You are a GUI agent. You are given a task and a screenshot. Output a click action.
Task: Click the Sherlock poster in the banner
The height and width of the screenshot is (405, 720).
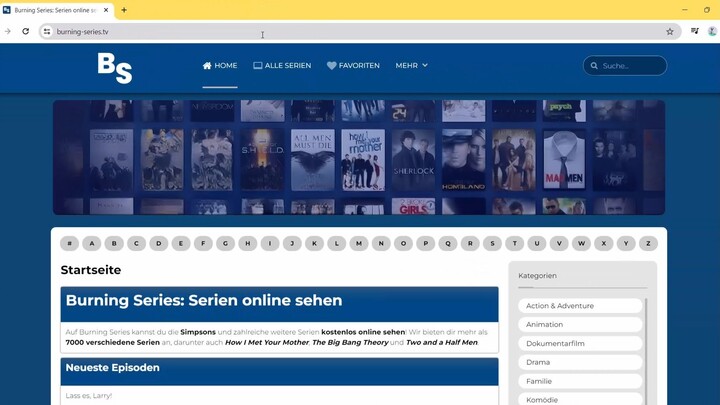[413, 160]
